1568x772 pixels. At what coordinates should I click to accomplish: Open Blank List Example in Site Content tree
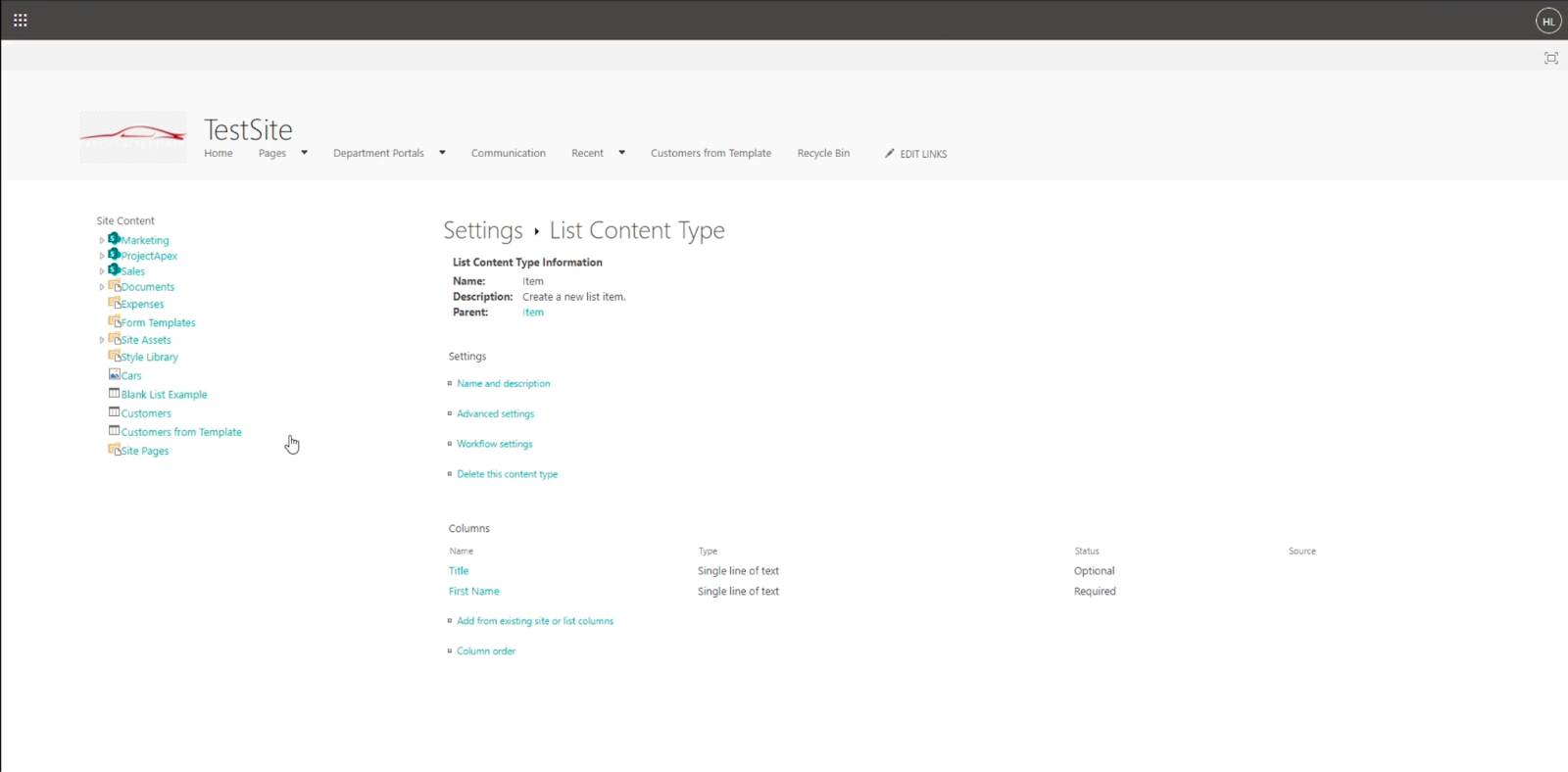[165, 394]
